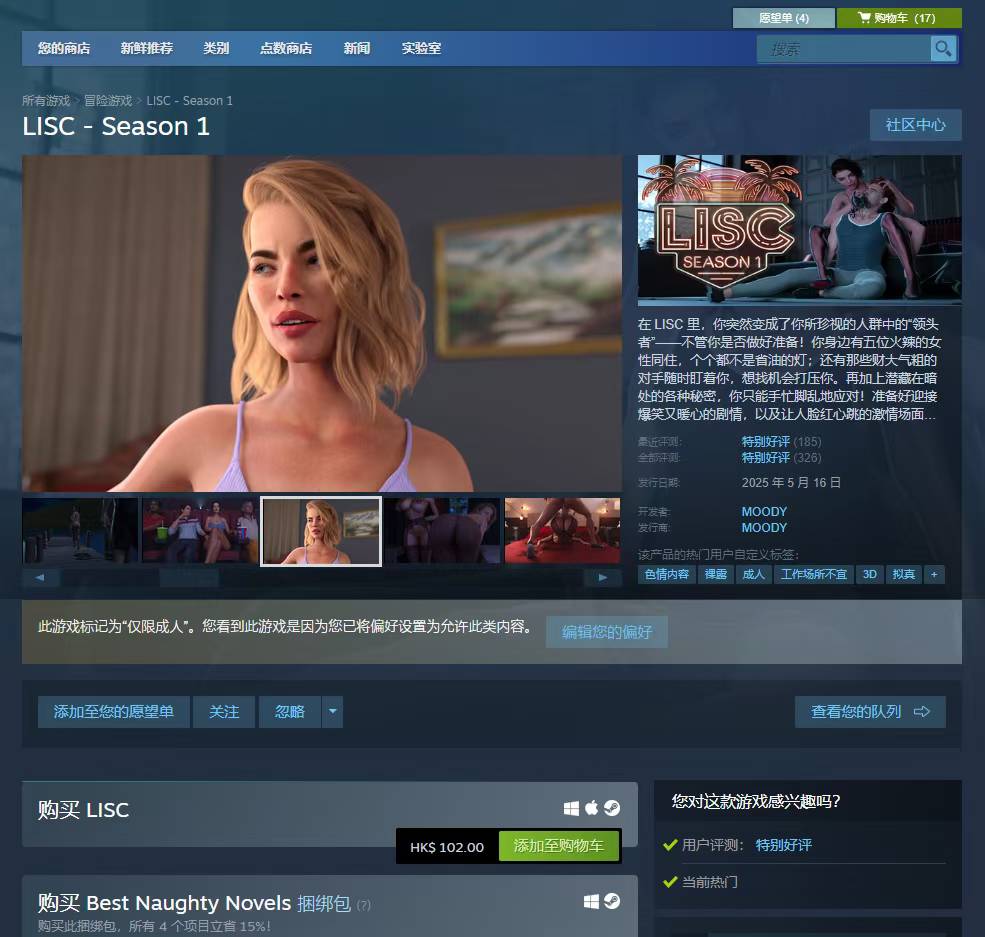
Task: Select the highlighted blonde woman thumbnail
Action: [321, 531]
